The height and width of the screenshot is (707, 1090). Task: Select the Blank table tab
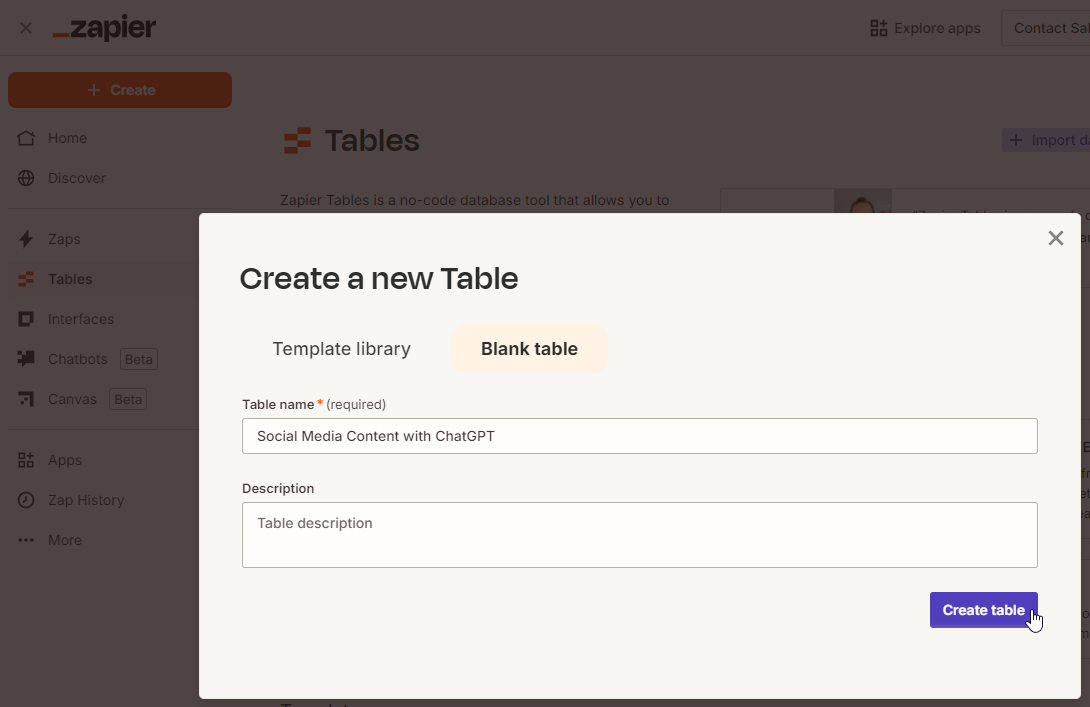529,349
